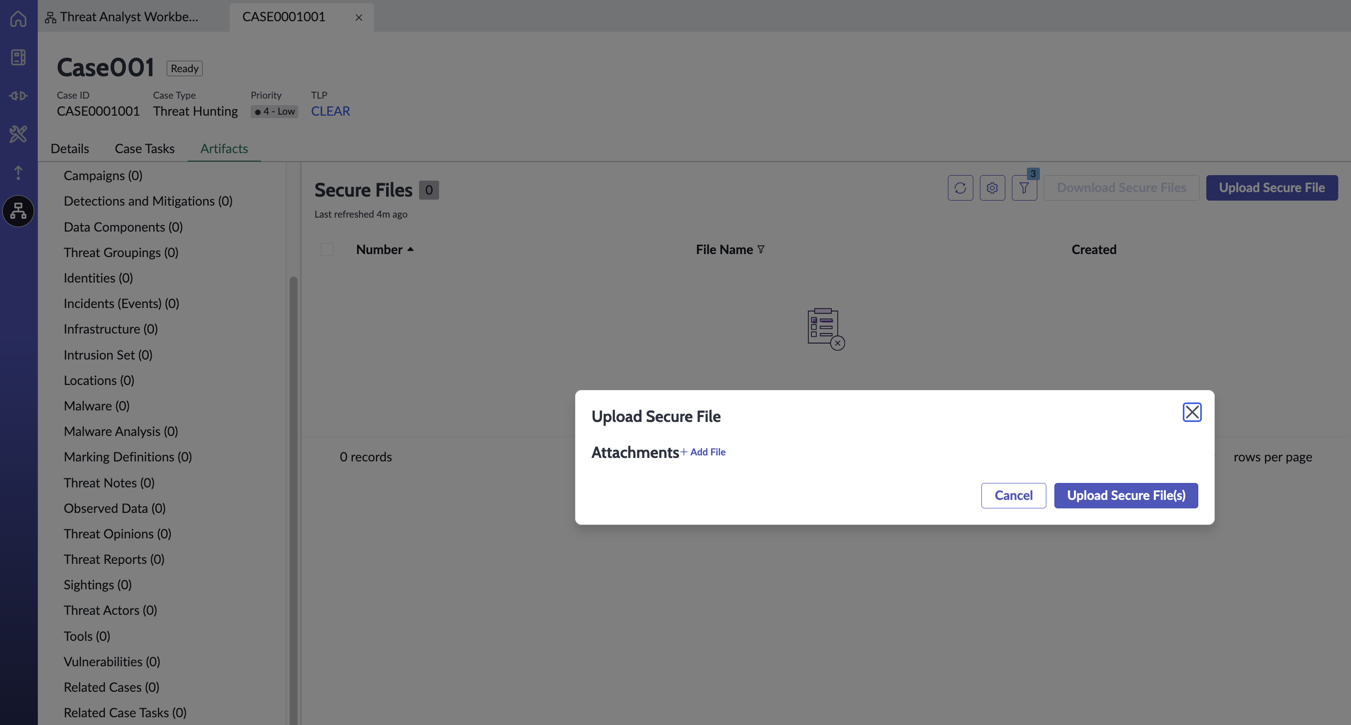Select Threat Reports (0)
This screenshot has width=1351, height=725.
[x=114, y=559]
